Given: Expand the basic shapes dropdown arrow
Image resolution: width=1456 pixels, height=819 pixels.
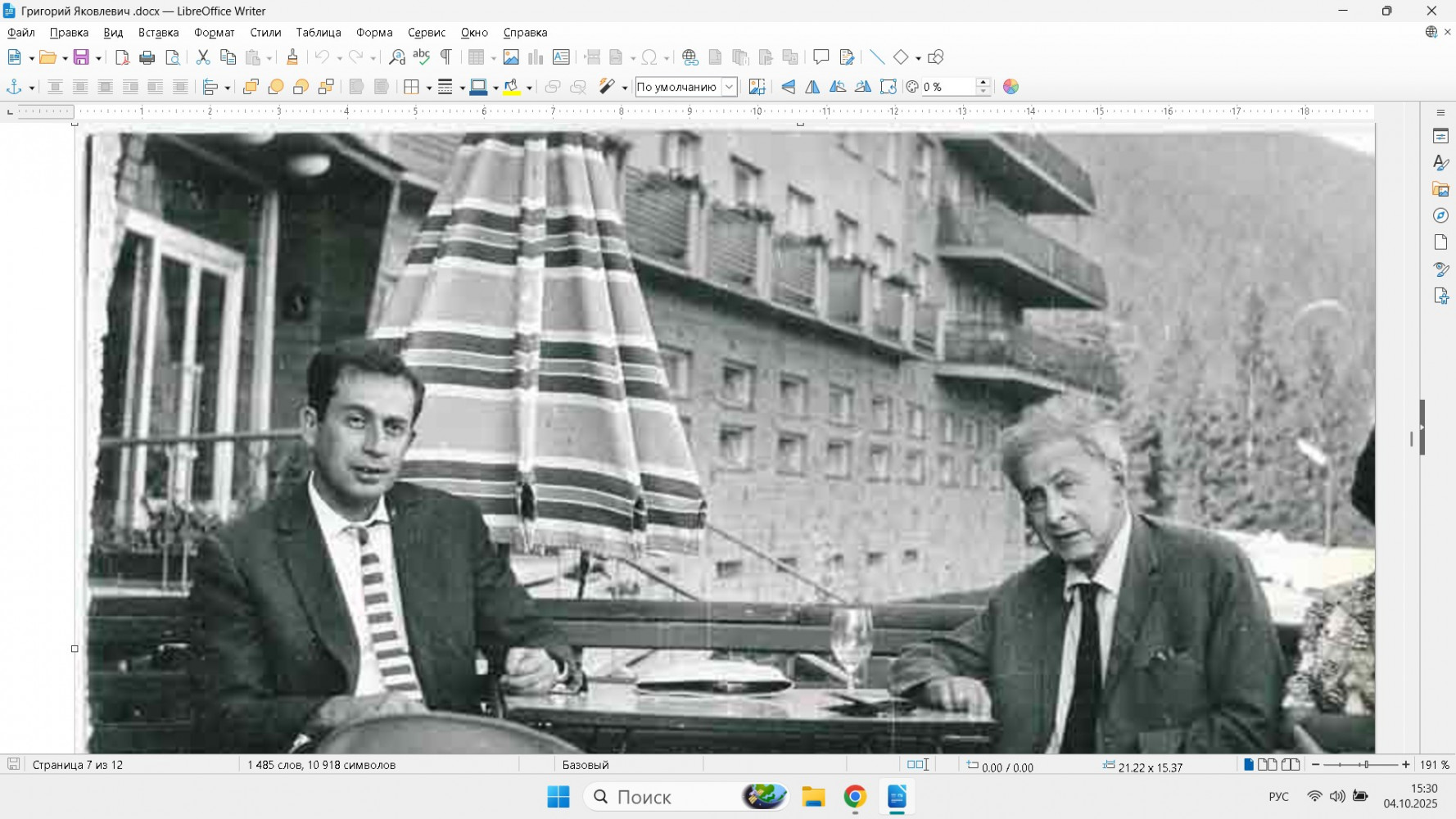Looking at the screenshot, I should click(918, 58).
